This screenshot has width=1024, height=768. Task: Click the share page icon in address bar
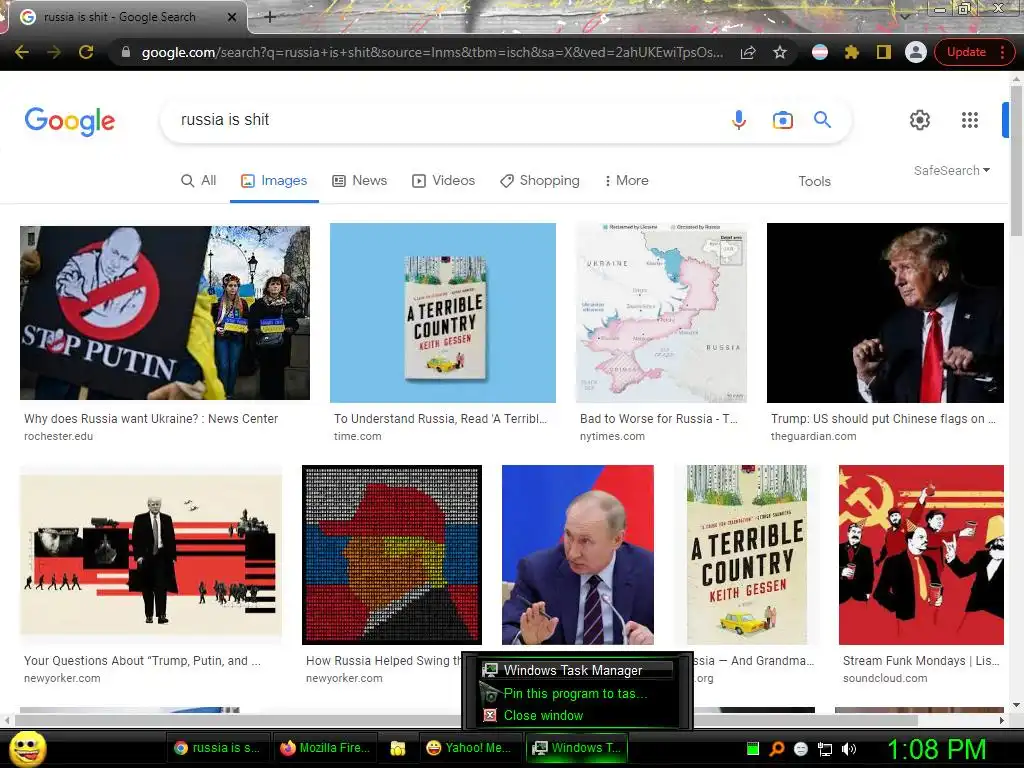748,52
